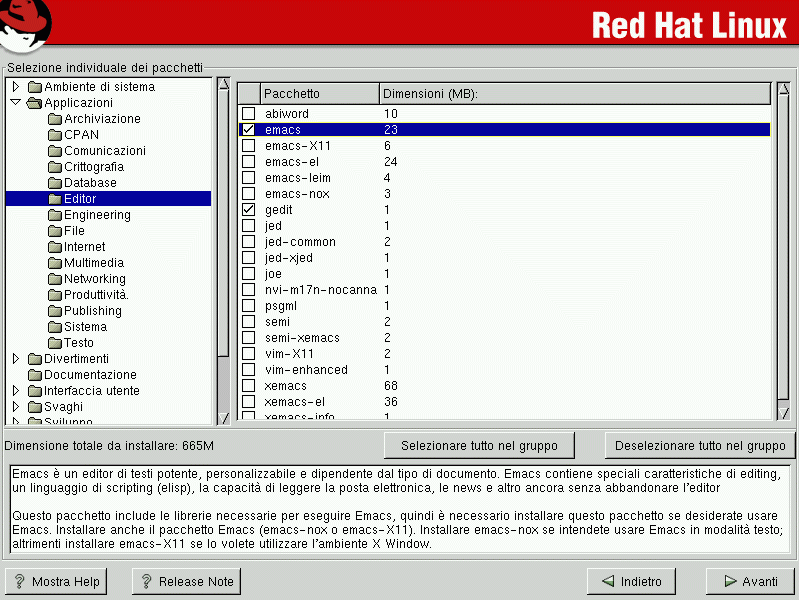Click the Crittografia folder icon
This screenshot has width=799, height=600.
(x=55, y=167)
